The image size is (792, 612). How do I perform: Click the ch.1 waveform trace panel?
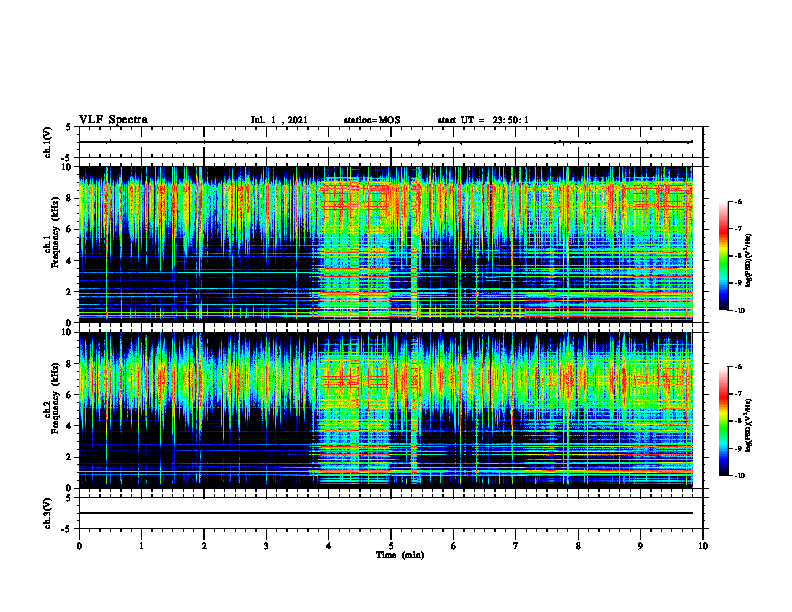pos(391,142)
